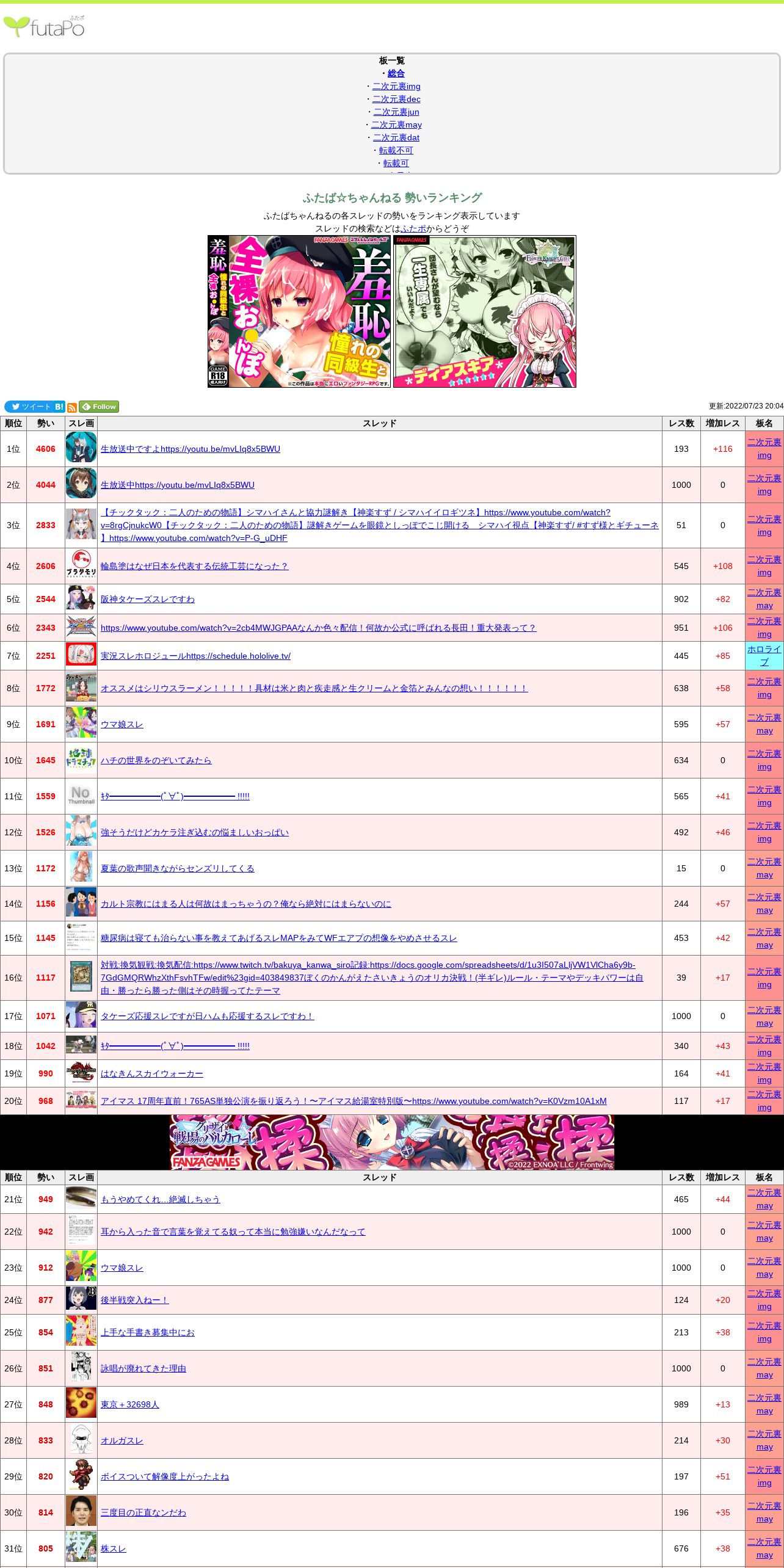Open オススメはシリウスラーメン thread
The width and height of the screenshot is (784, 1568).
pyautogui.click(x=314, y=688)
